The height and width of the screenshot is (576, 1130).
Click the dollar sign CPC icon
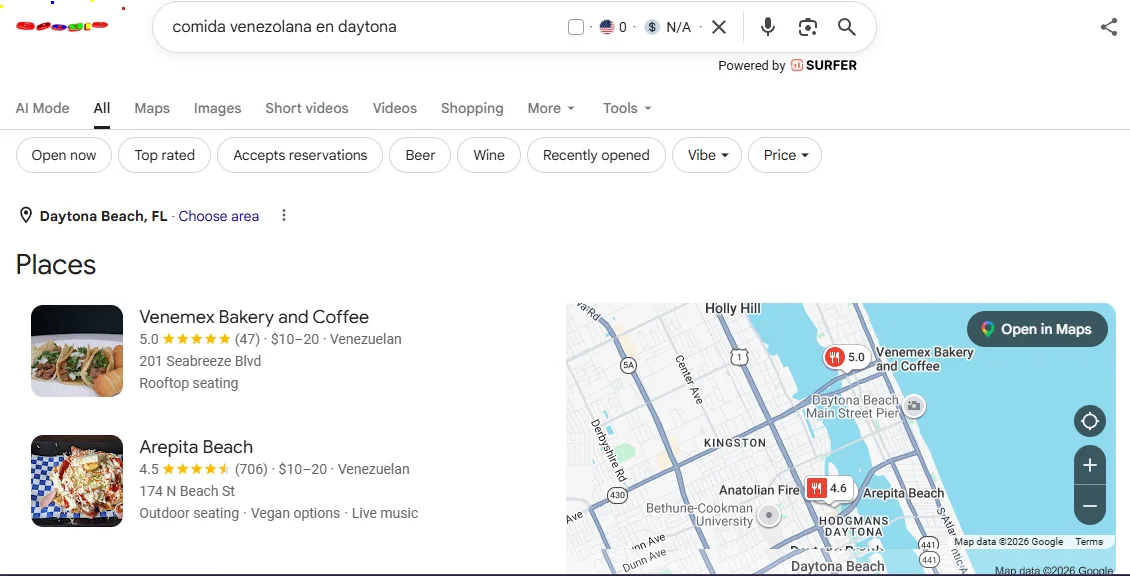(652, 27)
